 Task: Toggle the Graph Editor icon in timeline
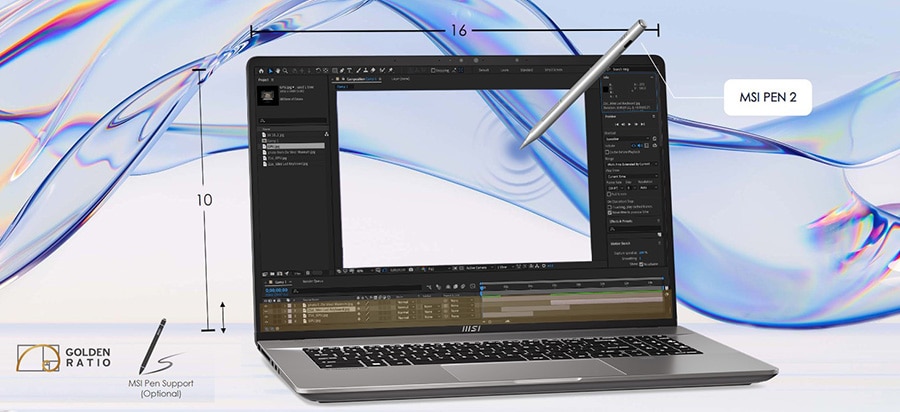[472, 286]
